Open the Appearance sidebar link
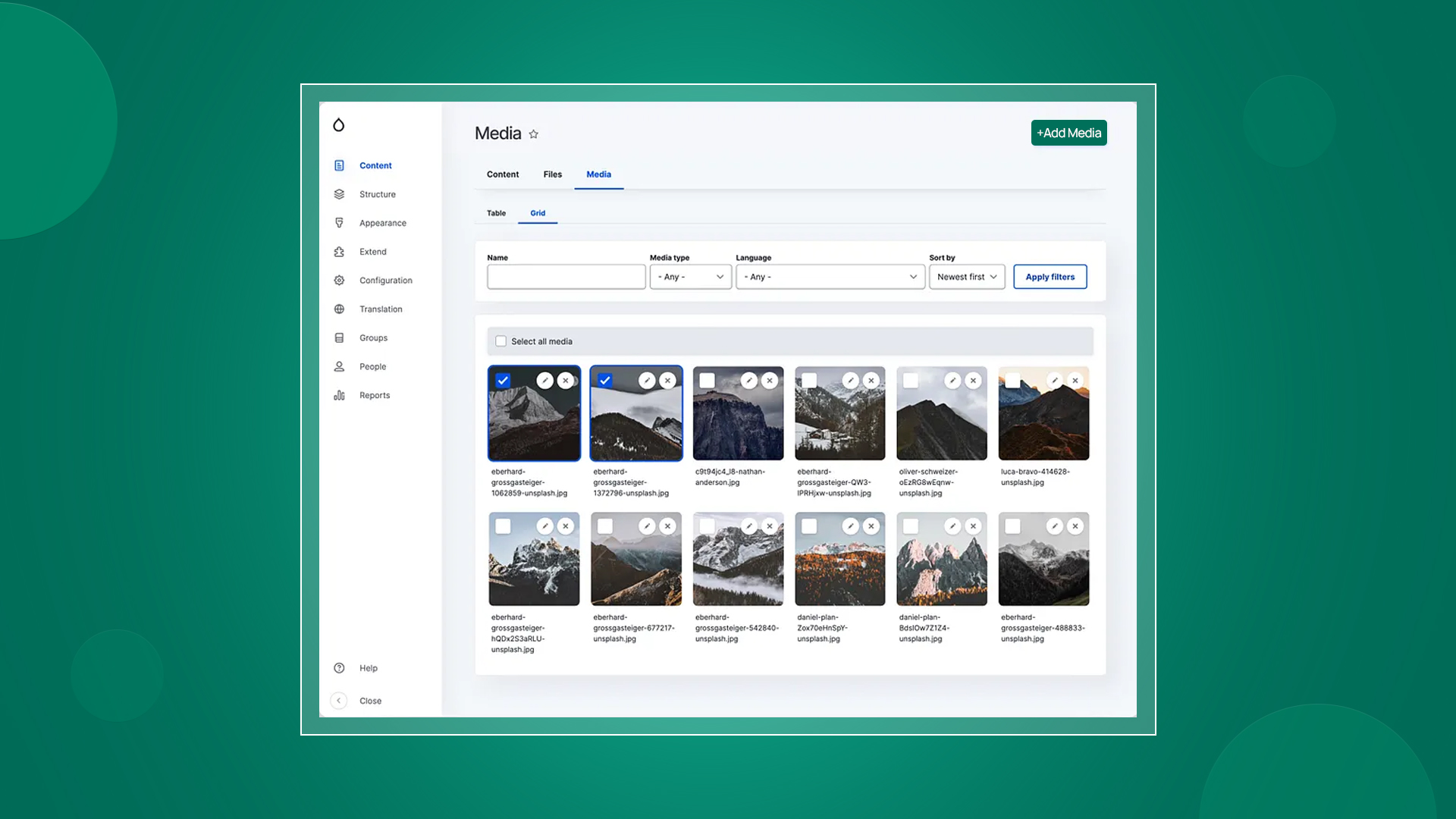Viewport: 1456px width, 819px height. pyautogui.click(x=383, y=223)
